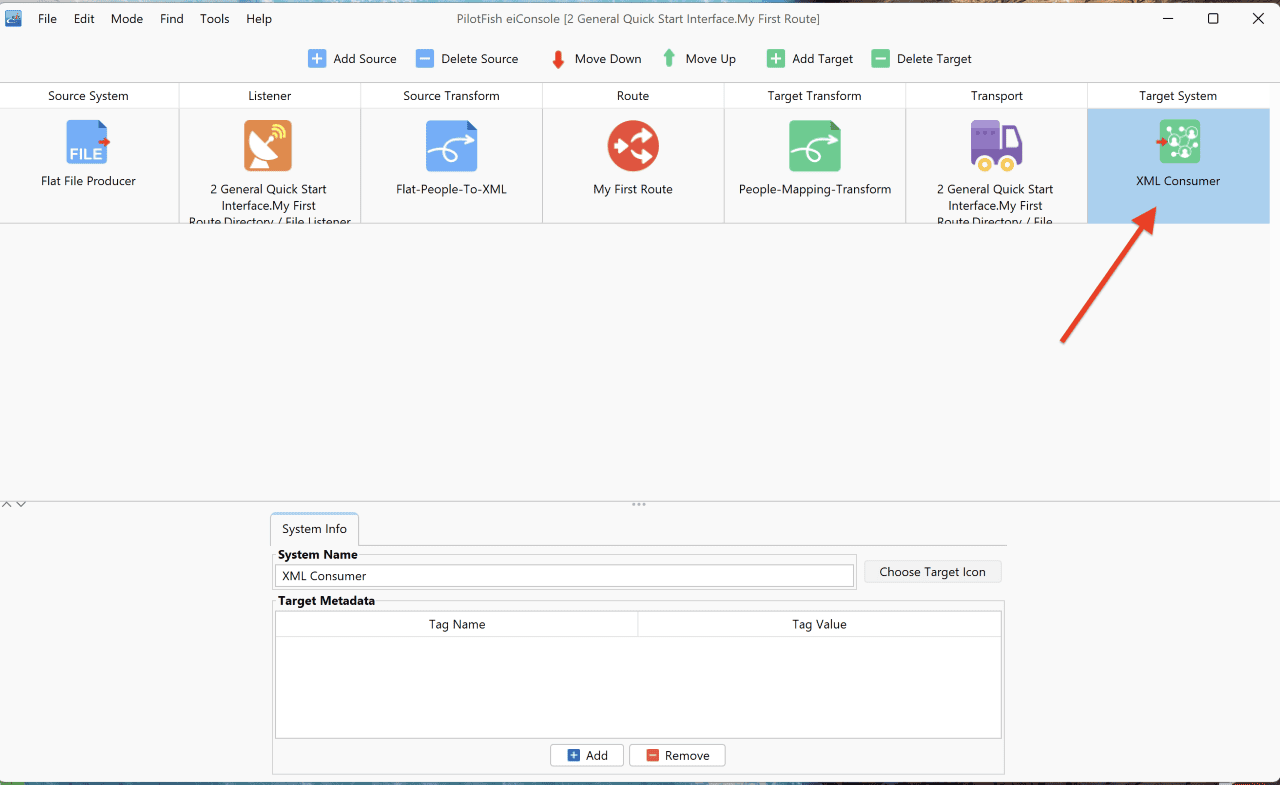This screenshot has width=1280, height=785.
Task: Click the Add Source toolbar button
Action: tap(352, 59)
